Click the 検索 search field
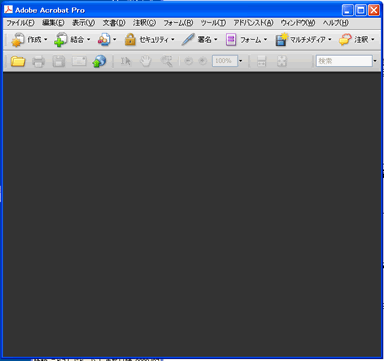 [x=344, y=61]
